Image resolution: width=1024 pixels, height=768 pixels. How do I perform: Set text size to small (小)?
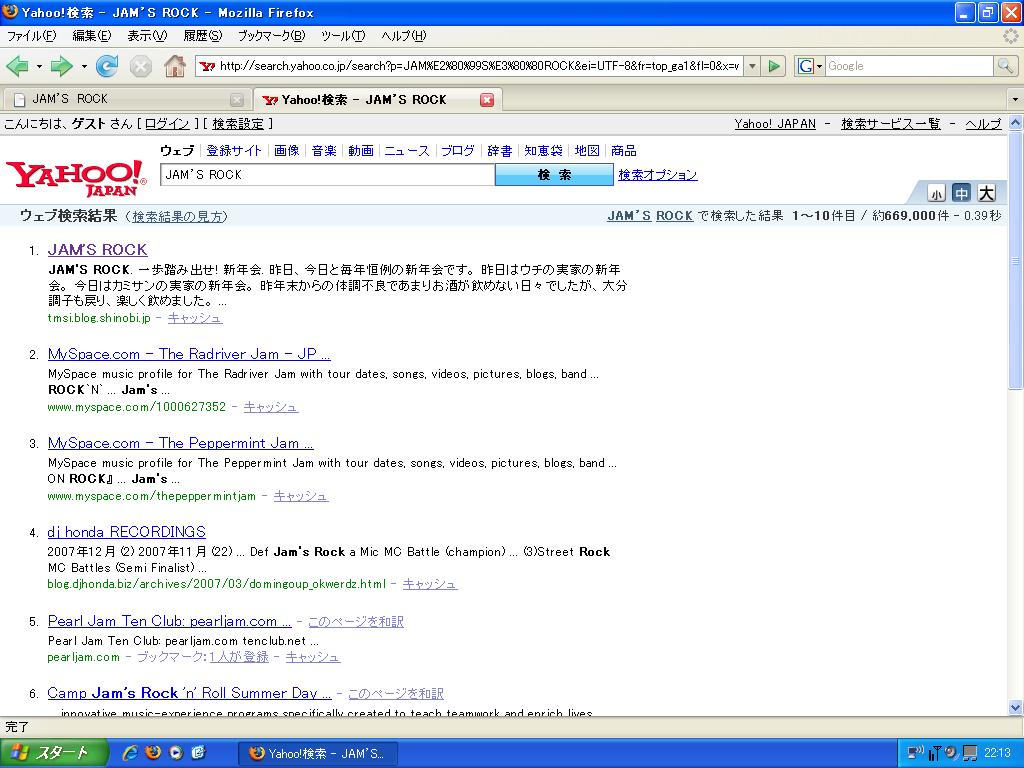tap(936, 193)
